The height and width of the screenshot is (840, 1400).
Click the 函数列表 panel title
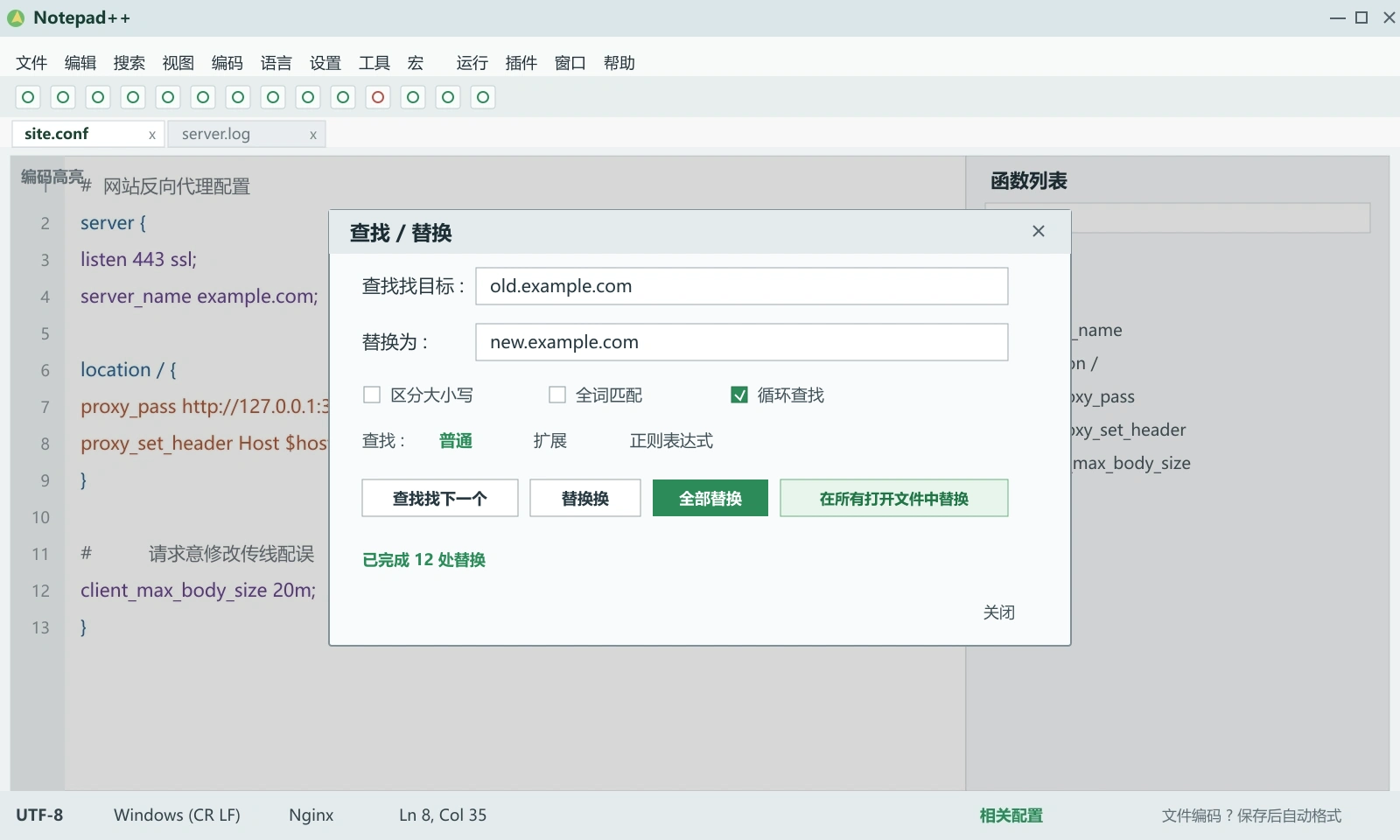(1029, 181)
